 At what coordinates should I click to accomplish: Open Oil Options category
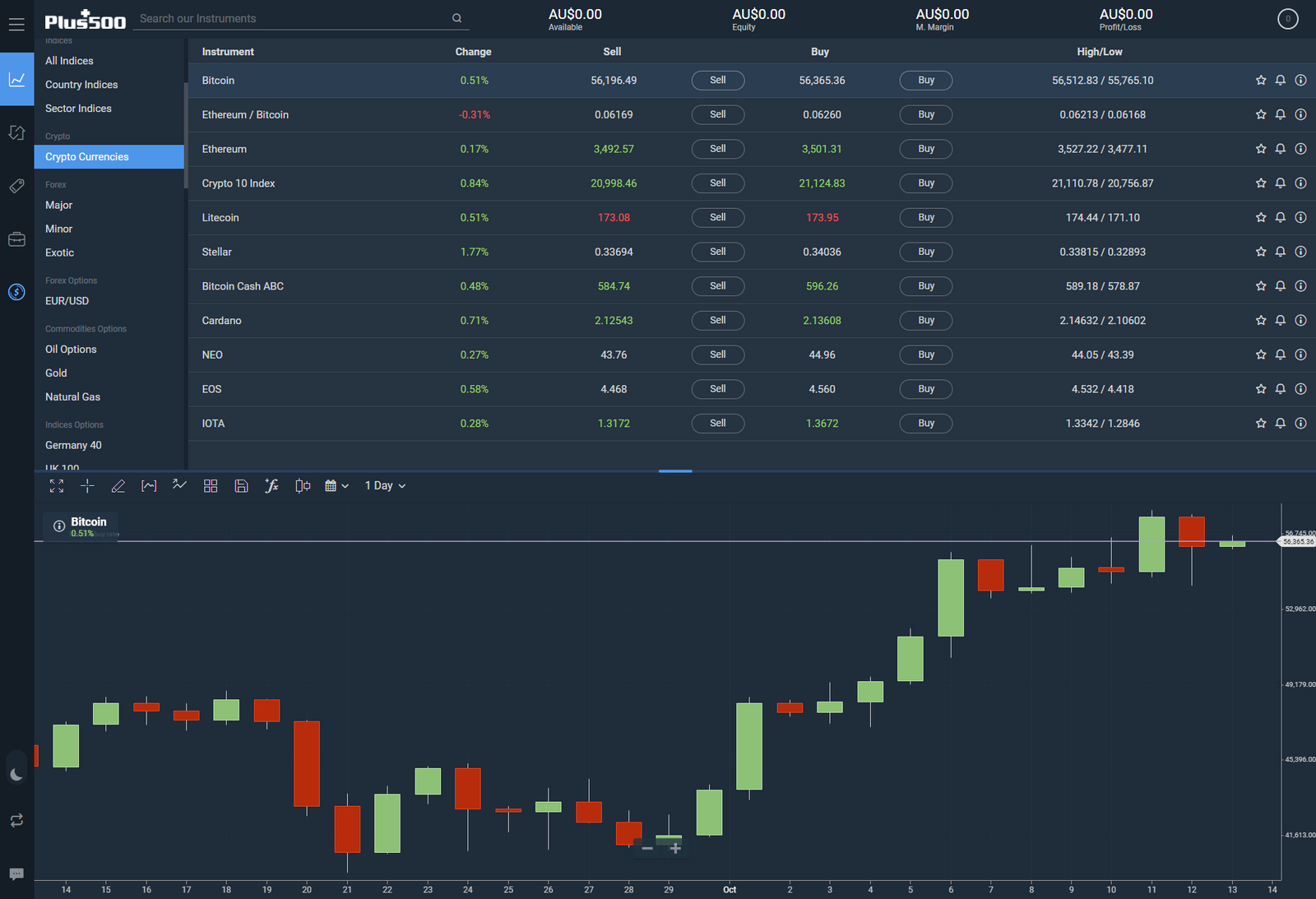coord(71,350)
